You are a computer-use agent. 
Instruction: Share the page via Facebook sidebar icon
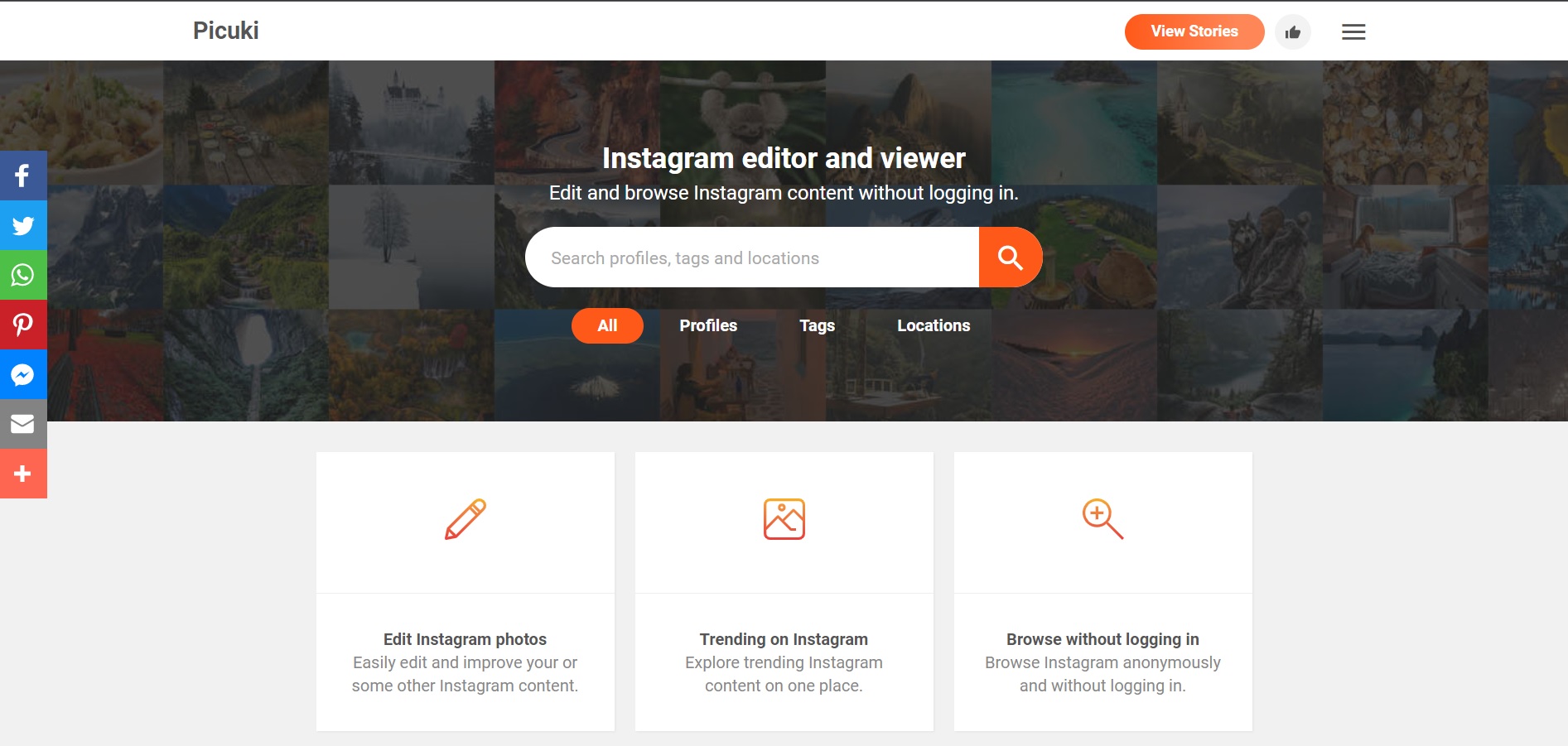click(23, 176)
